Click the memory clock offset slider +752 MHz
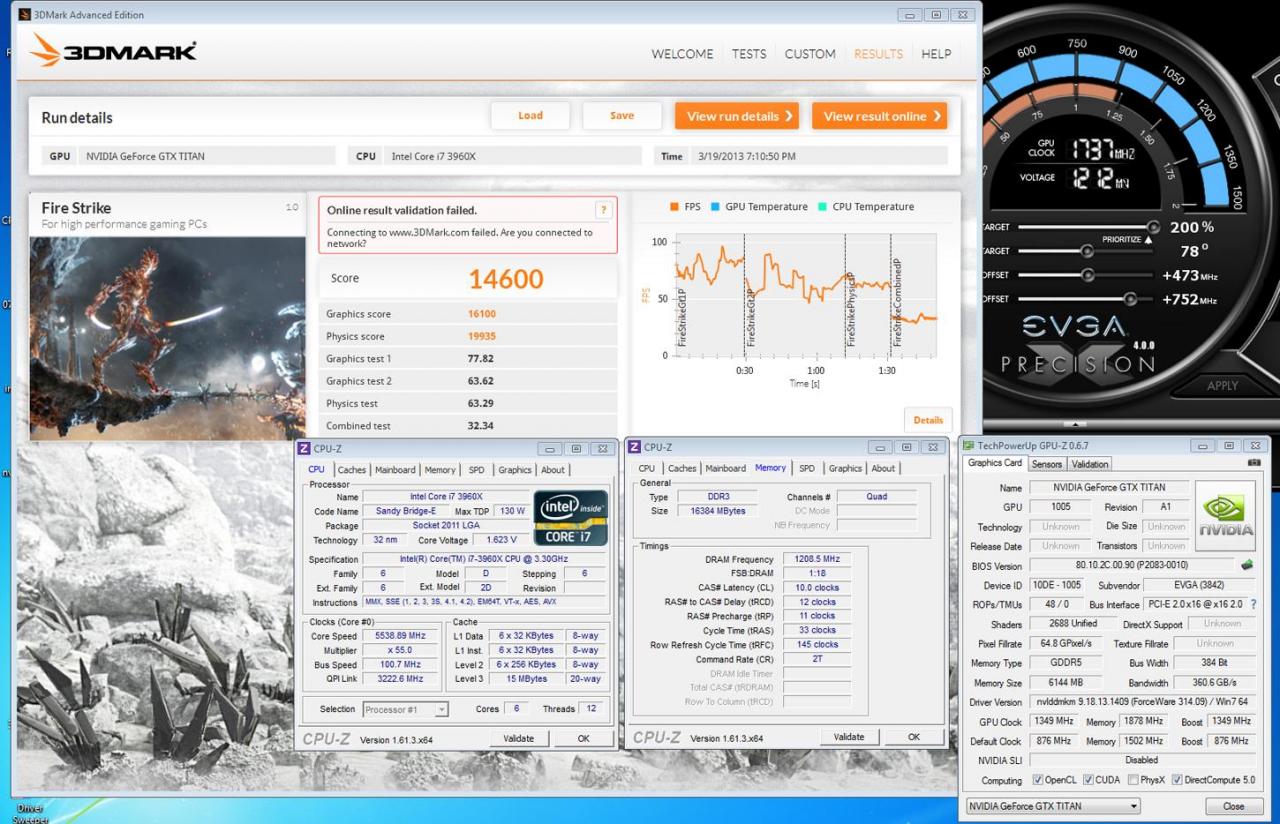 1130,299
